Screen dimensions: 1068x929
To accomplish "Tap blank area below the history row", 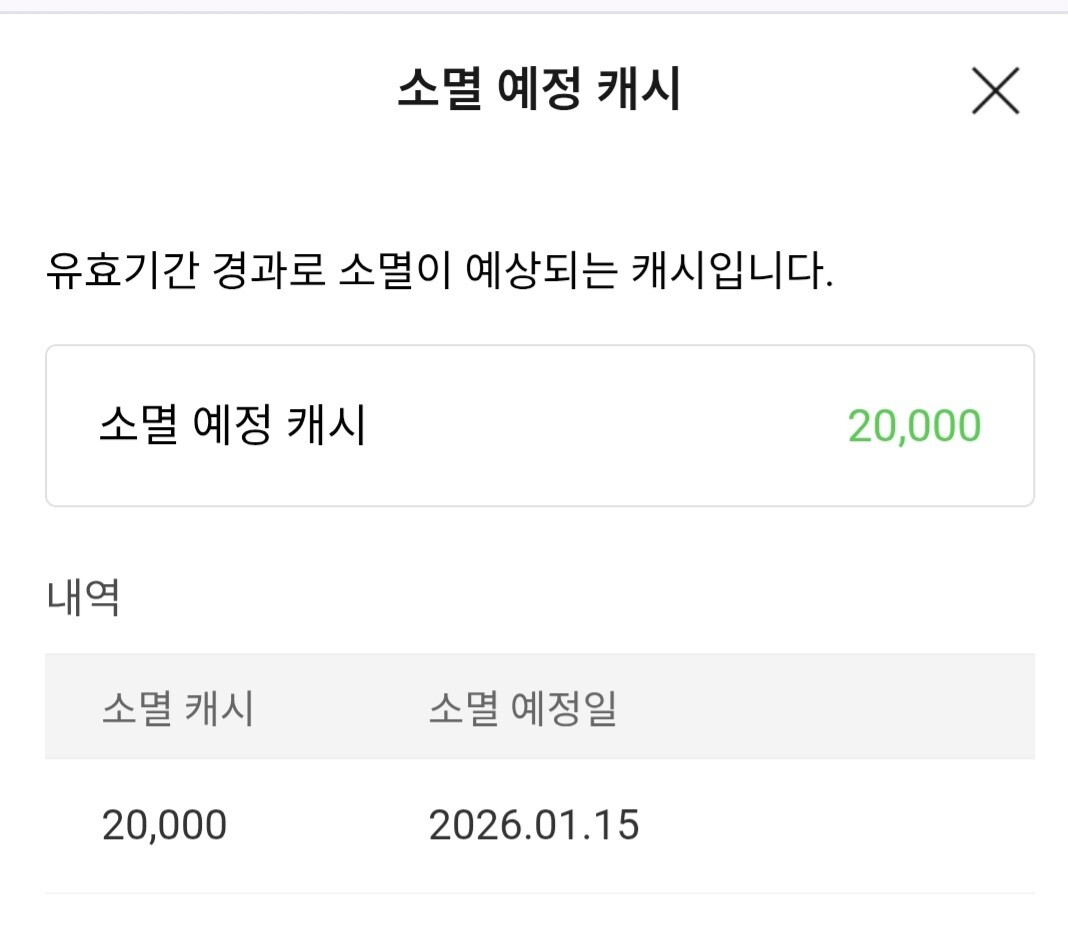I will pos(534,912).
